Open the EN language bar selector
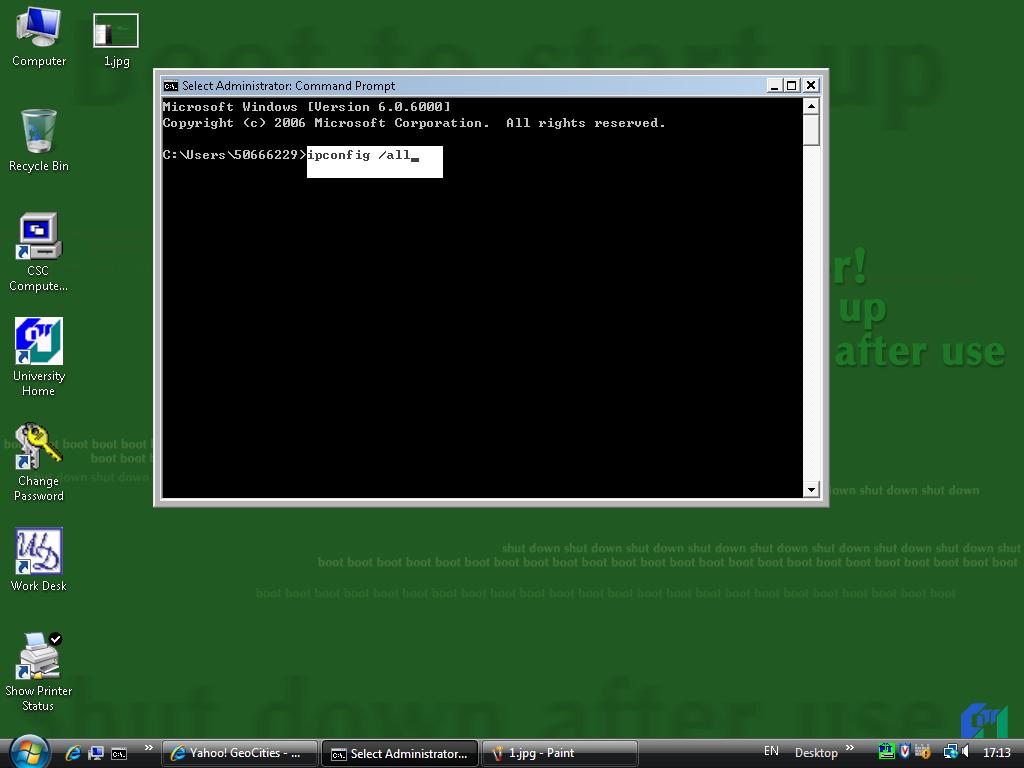 click(771, 752)
